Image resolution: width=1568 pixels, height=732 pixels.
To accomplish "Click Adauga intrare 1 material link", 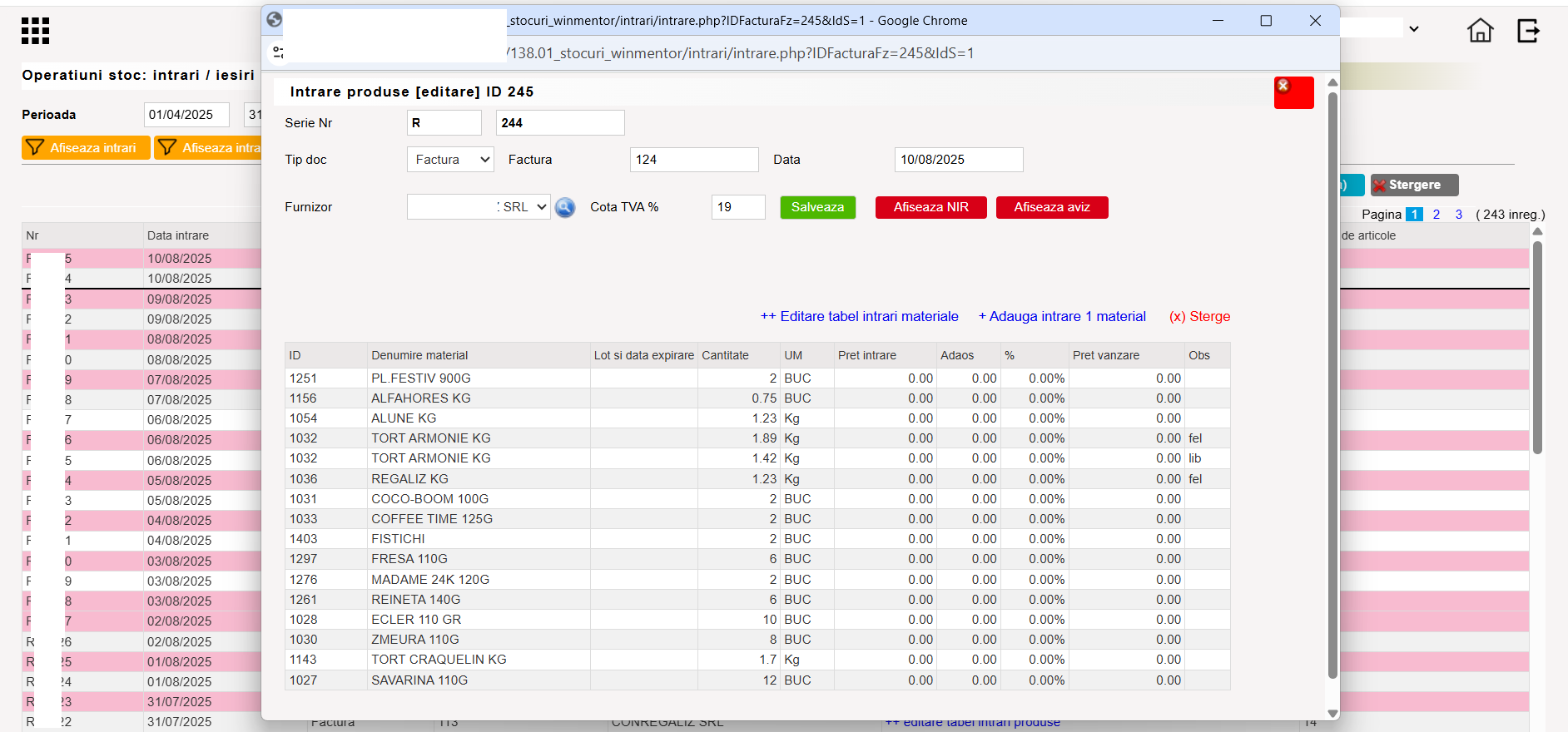I will click(1062, 316).
